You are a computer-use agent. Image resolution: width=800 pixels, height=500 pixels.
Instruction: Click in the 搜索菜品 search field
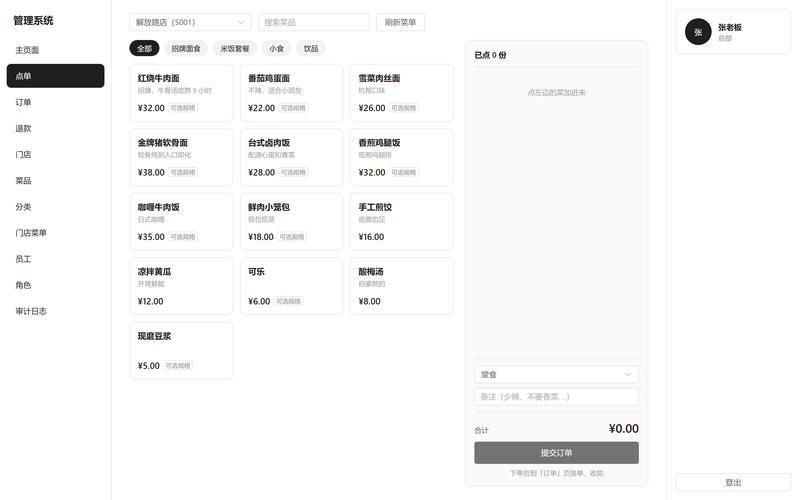(x=314, y=22)
